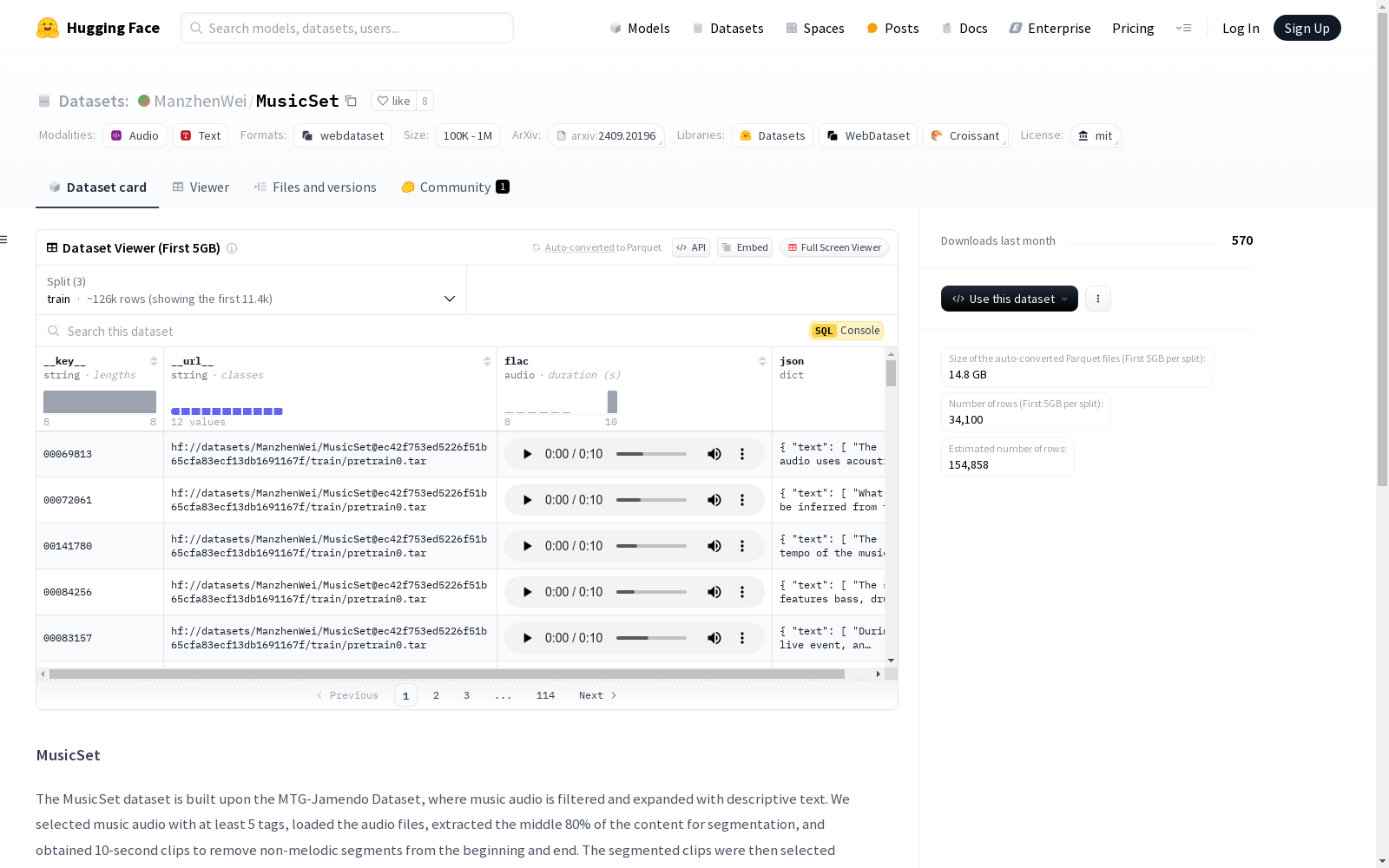Viewport: 1389px width, 868px height.
Task: Open the Files and versions tab
Action: pos(315,187)
